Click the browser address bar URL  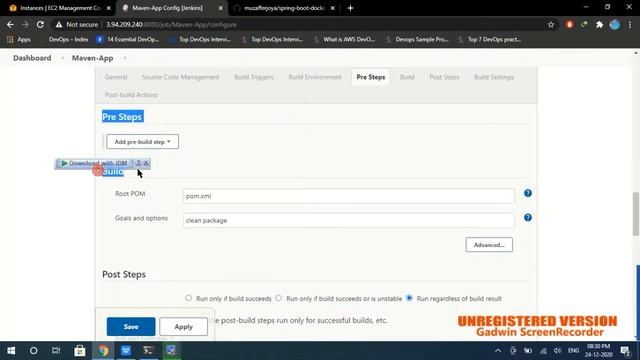pos(171,24)
